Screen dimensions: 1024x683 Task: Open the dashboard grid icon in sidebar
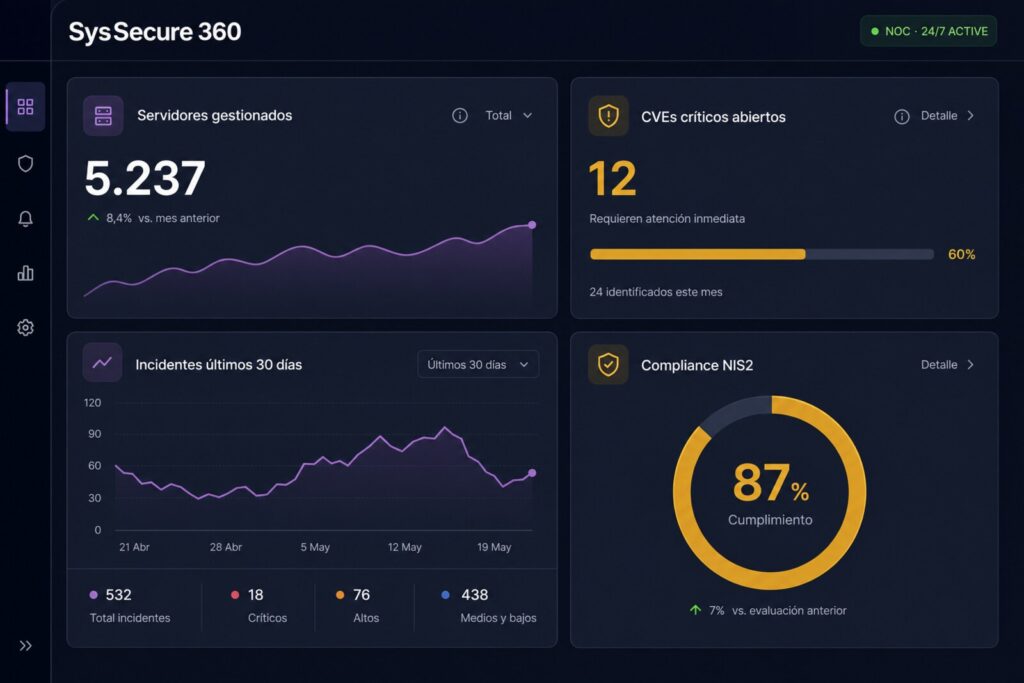point(25,106)
